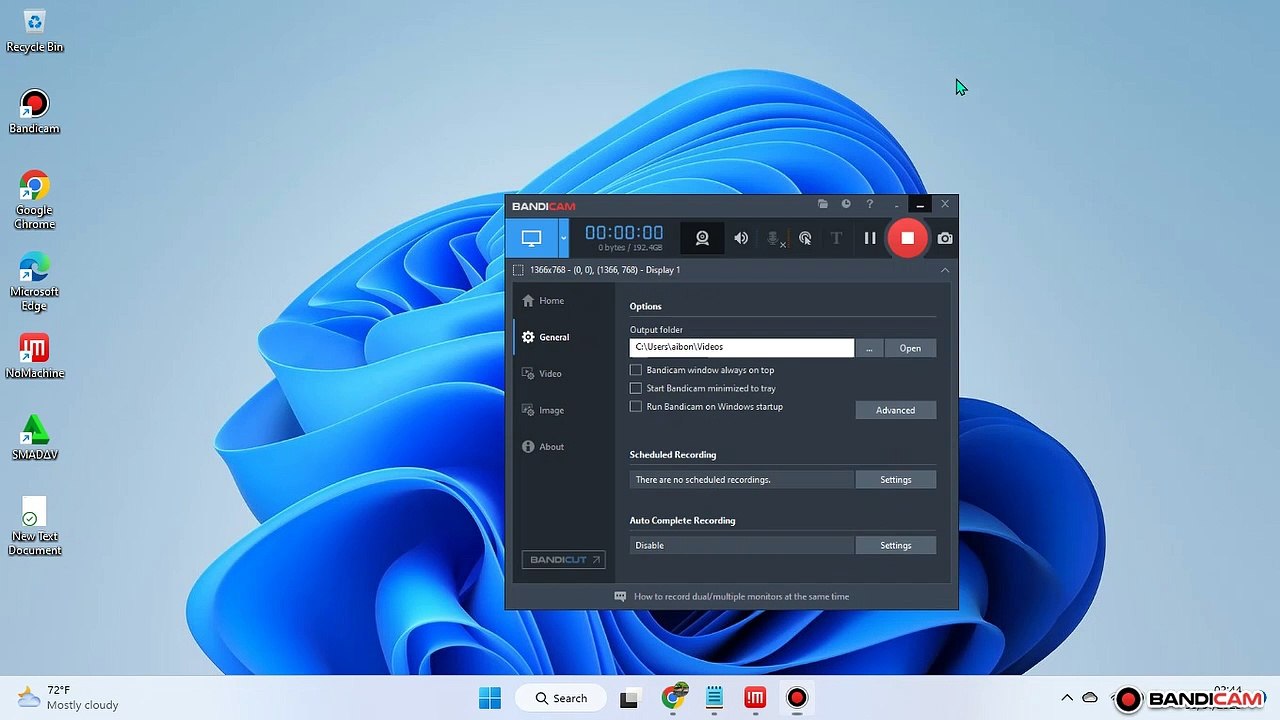
Task: Open Bandicam help question mark icon
Action: pos(869,204)
